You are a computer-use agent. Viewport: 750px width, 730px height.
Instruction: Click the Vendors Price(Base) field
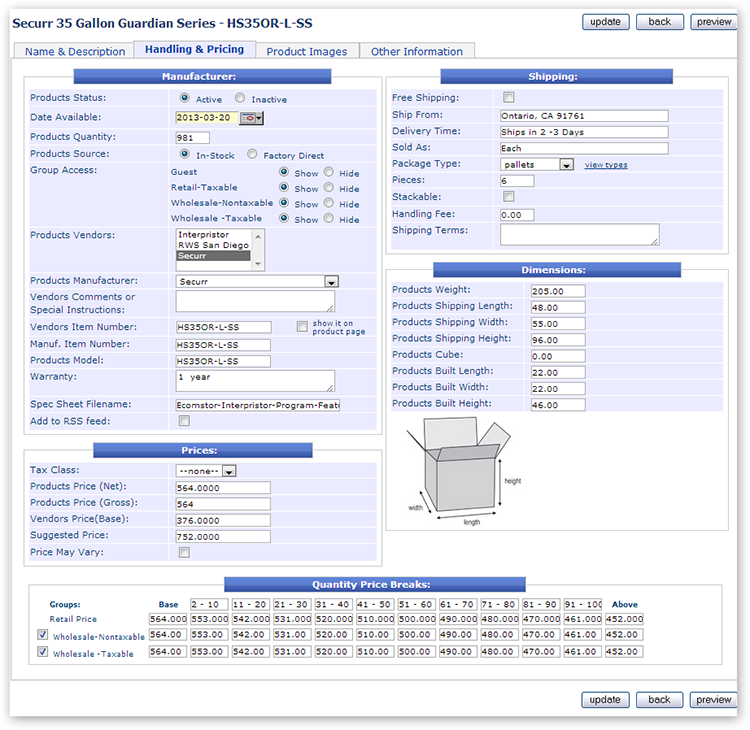point(223,520)
